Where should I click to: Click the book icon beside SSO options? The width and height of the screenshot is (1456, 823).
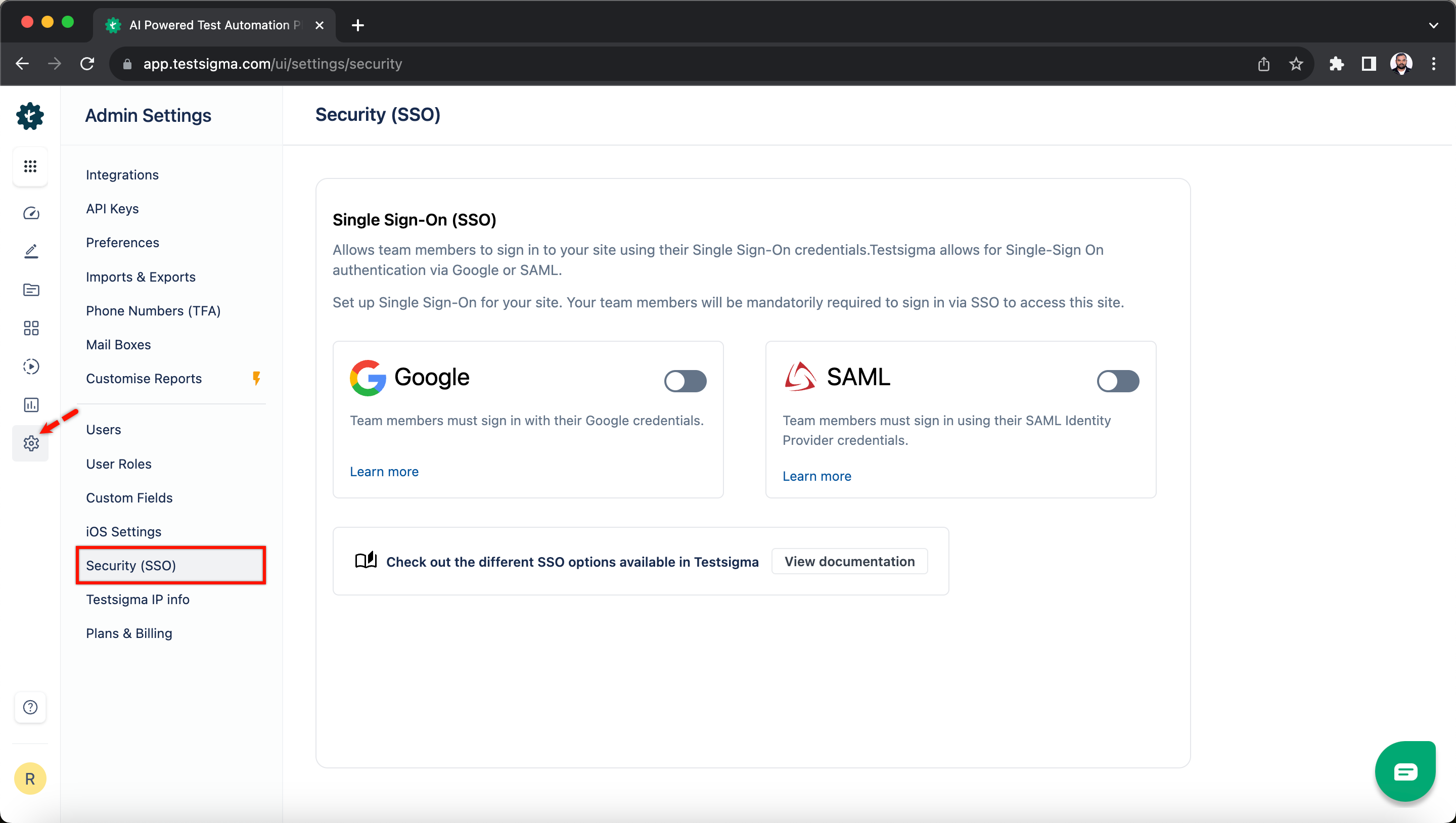(366, 561)
